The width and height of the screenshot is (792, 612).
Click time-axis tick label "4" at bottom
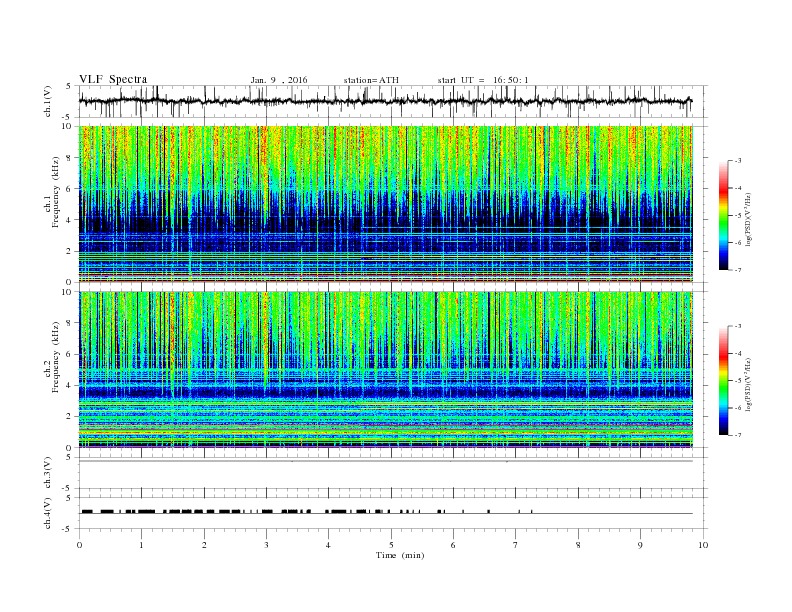[x=328, y=545]
